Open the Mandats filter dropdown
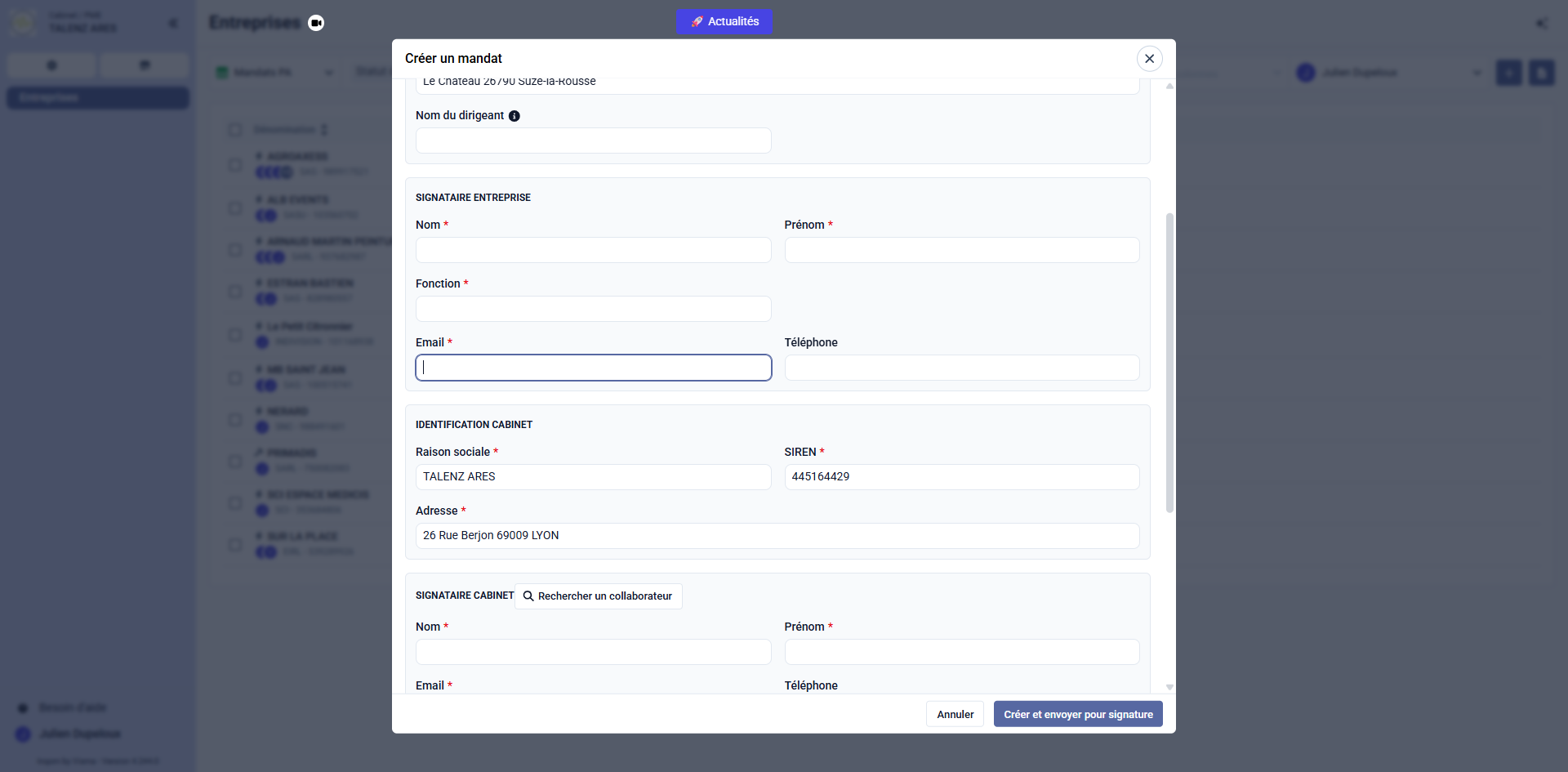This screenshot has width=1568, height=772. tap(274, 73)
